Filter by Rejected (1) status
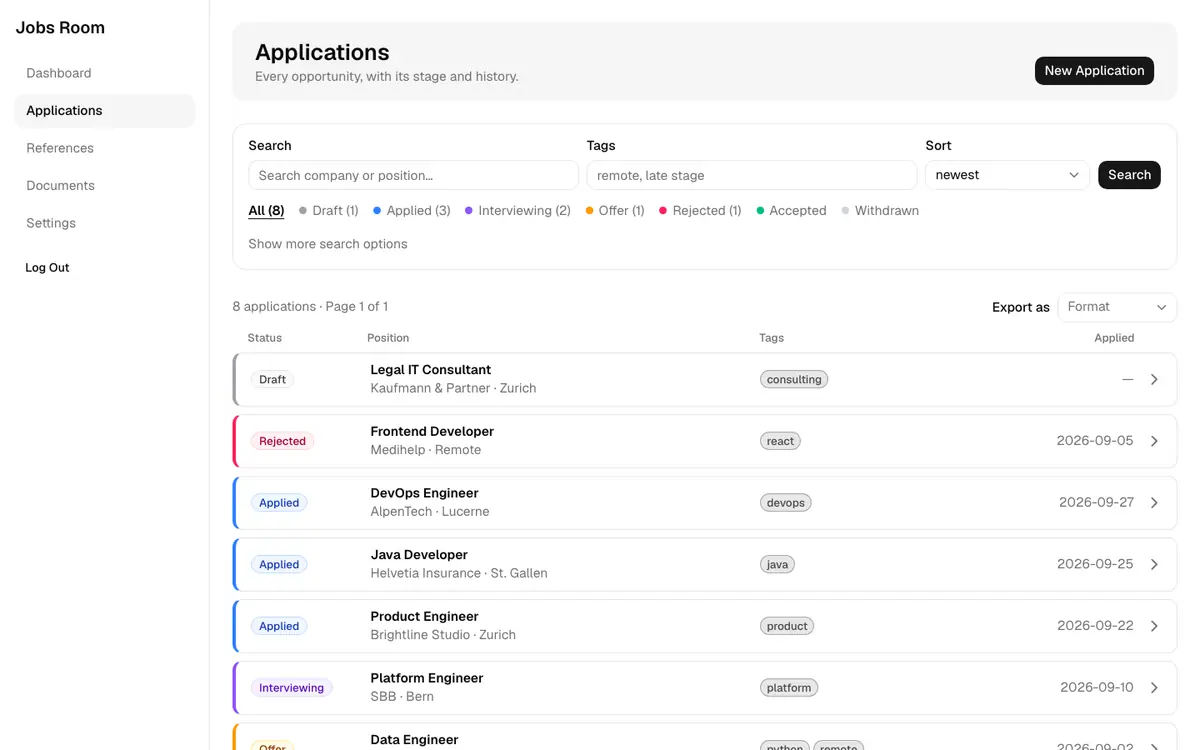This screenshot has width=1200, height=750. (700, 211)
